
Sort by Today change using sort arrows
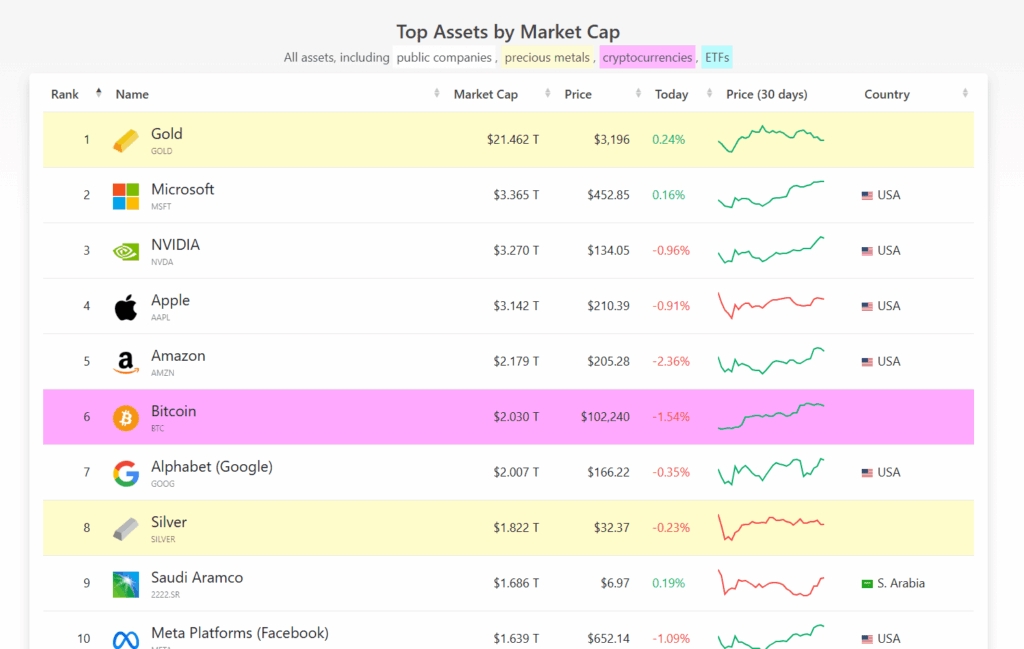709,93
